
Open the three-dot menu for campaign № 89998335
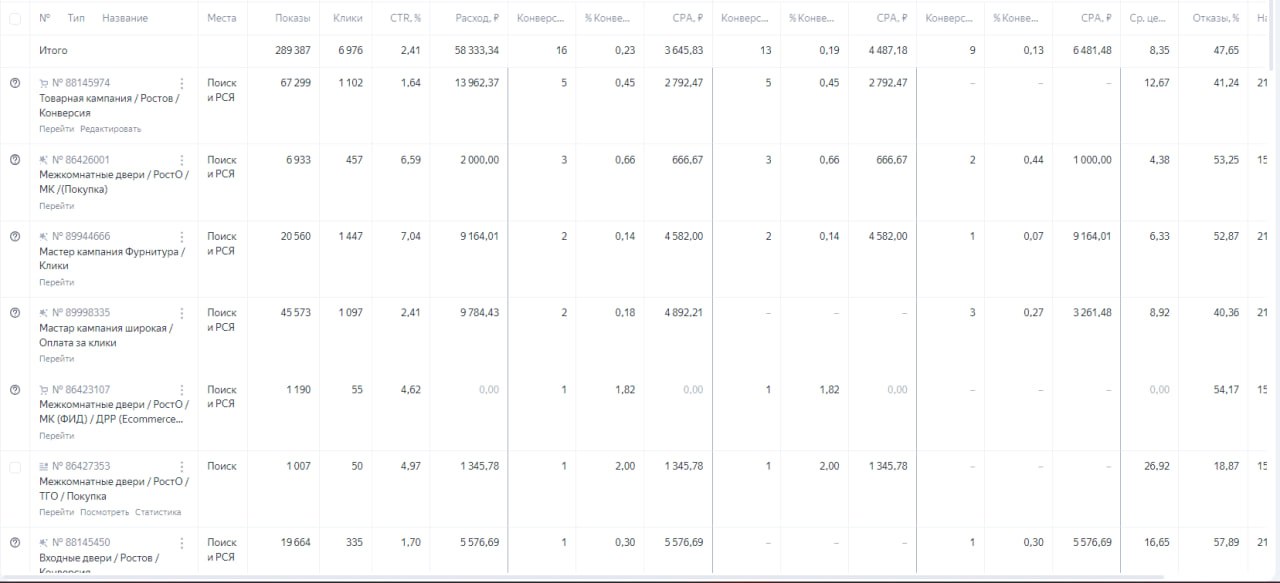[x=181, y=313]
